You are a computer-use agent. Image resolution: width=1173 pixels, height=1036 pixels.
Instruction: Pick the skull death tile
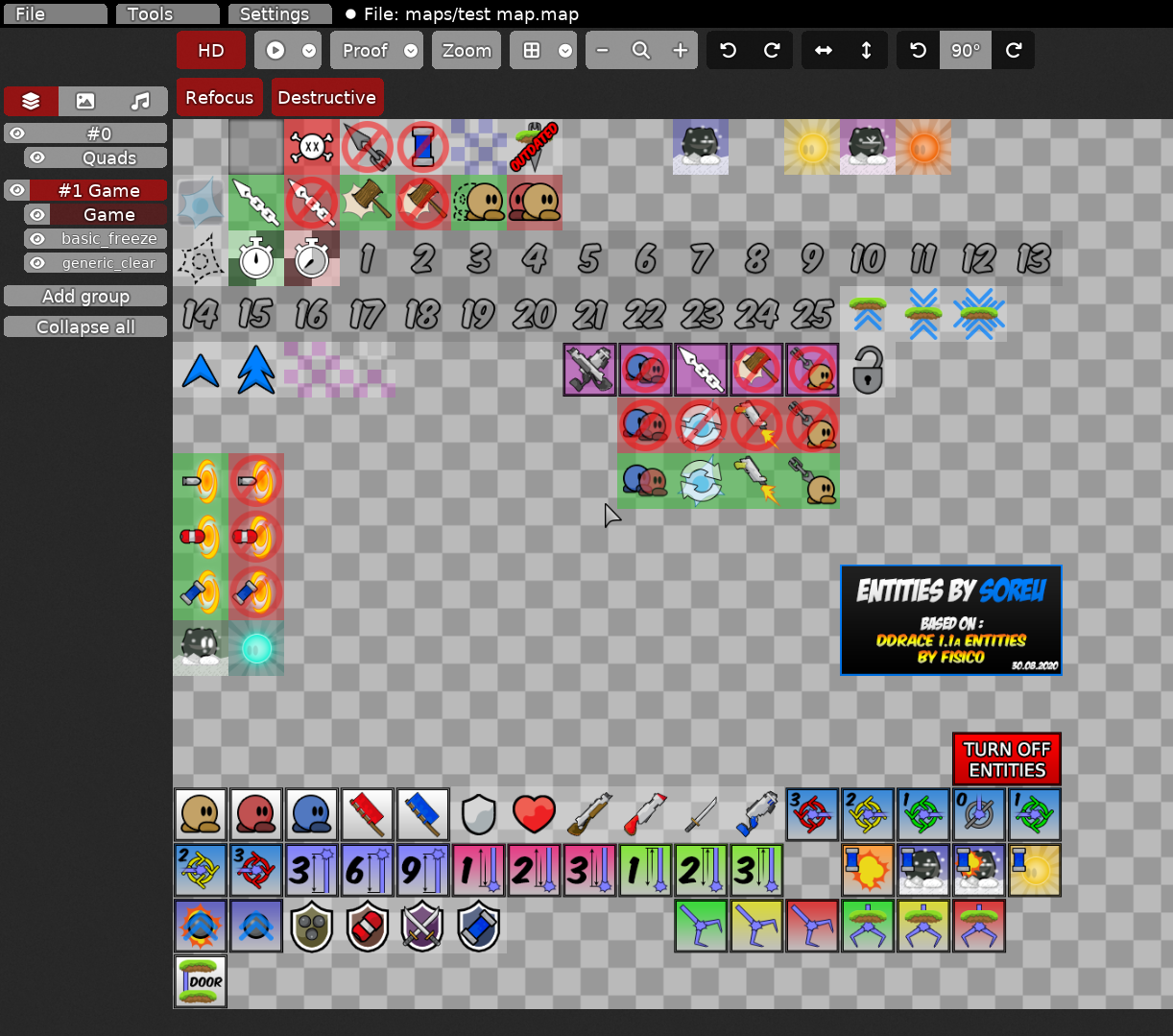pyautogui.click(x=312, y=147)
